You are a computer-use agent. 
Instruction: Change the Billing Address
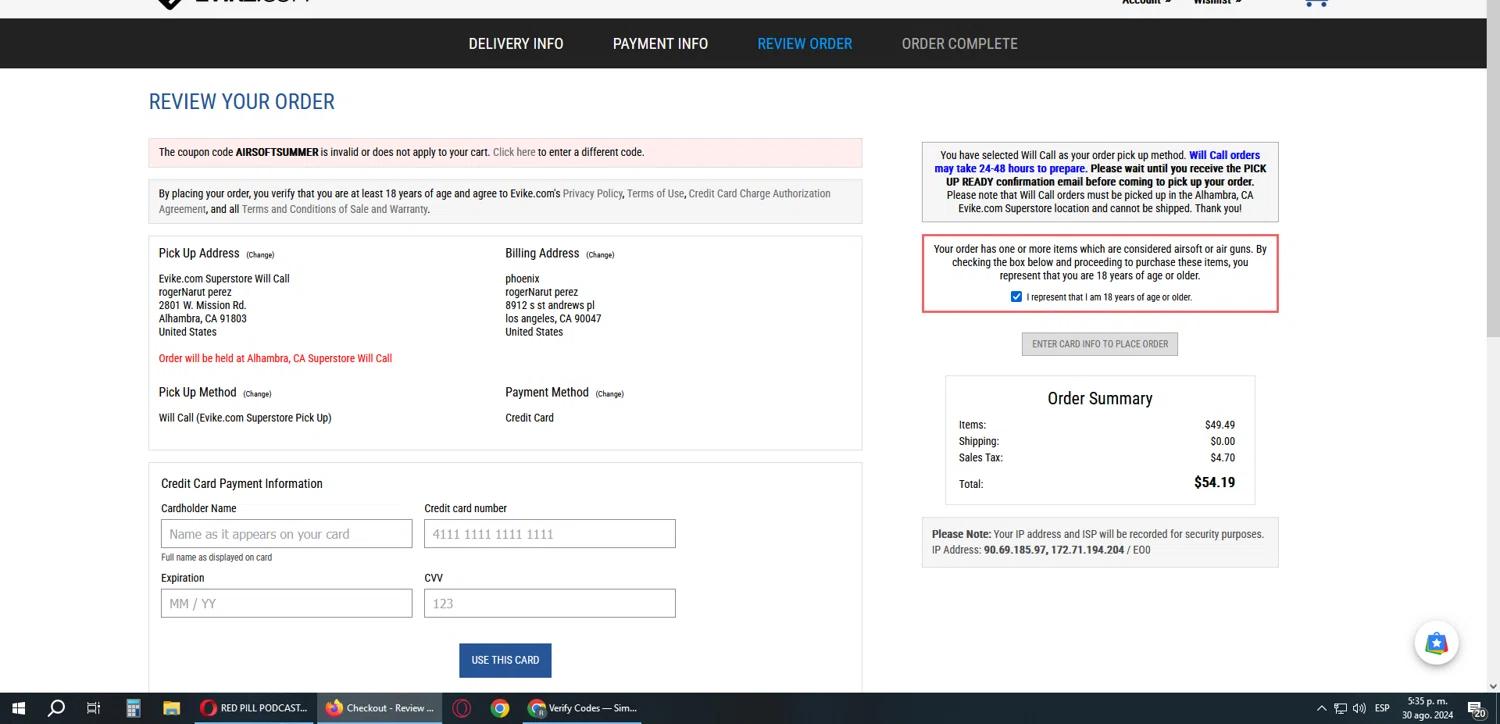click(600, 255)
